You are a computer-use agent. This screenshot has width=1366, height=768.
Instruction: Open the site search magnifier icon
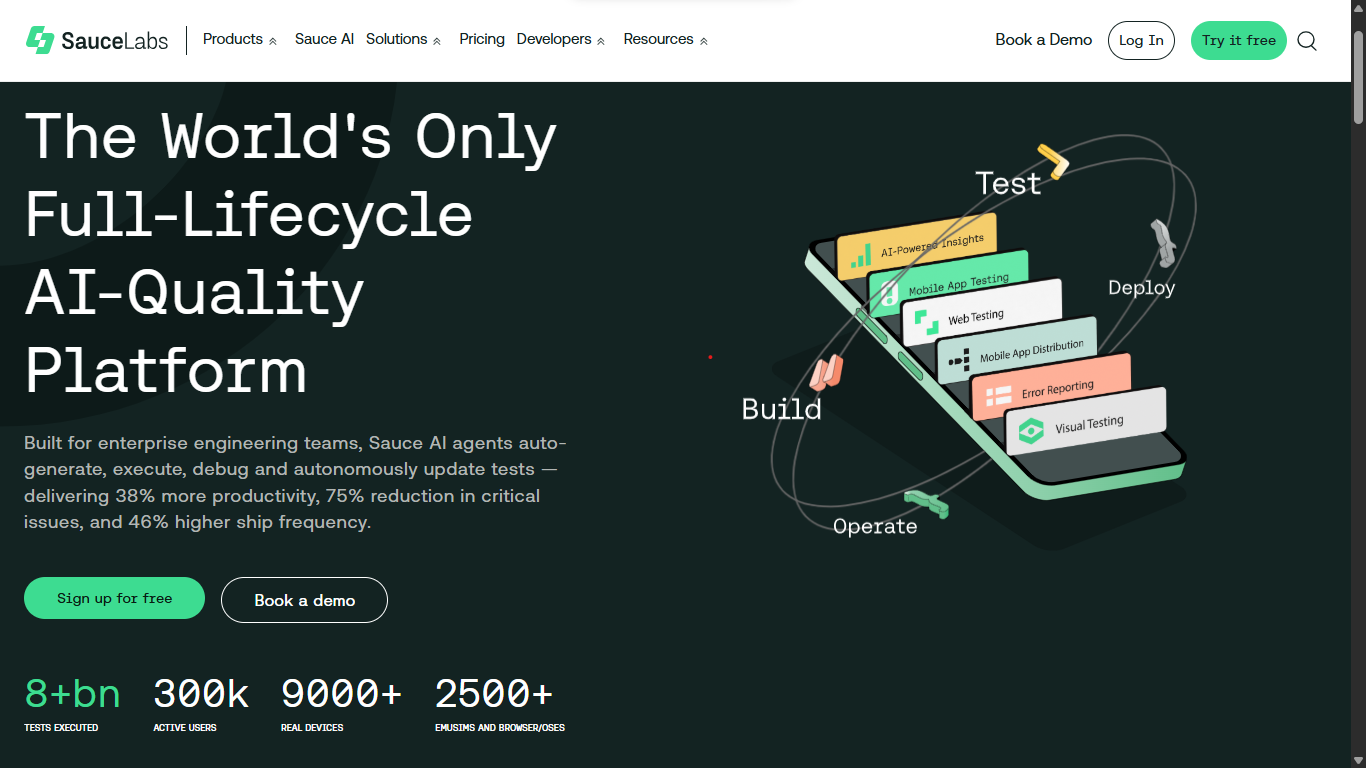point(1307,41)
